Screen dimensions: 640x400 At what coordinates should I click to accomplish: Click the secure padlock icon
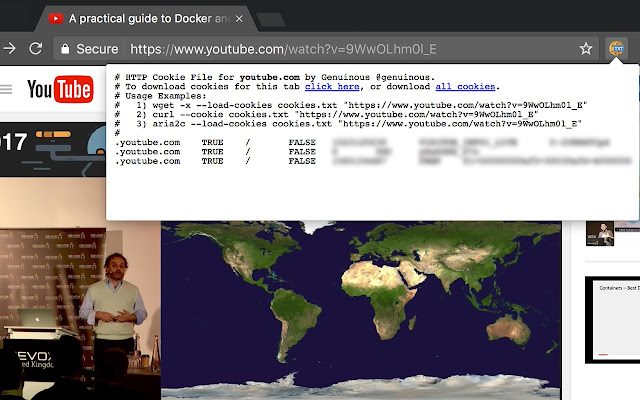click(64, 48)
